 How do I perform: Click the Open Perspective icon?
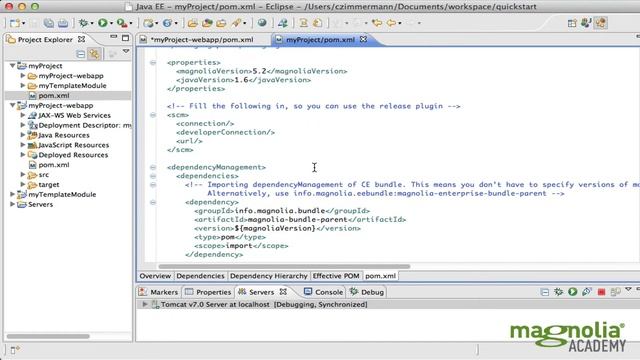click(572, 23)
